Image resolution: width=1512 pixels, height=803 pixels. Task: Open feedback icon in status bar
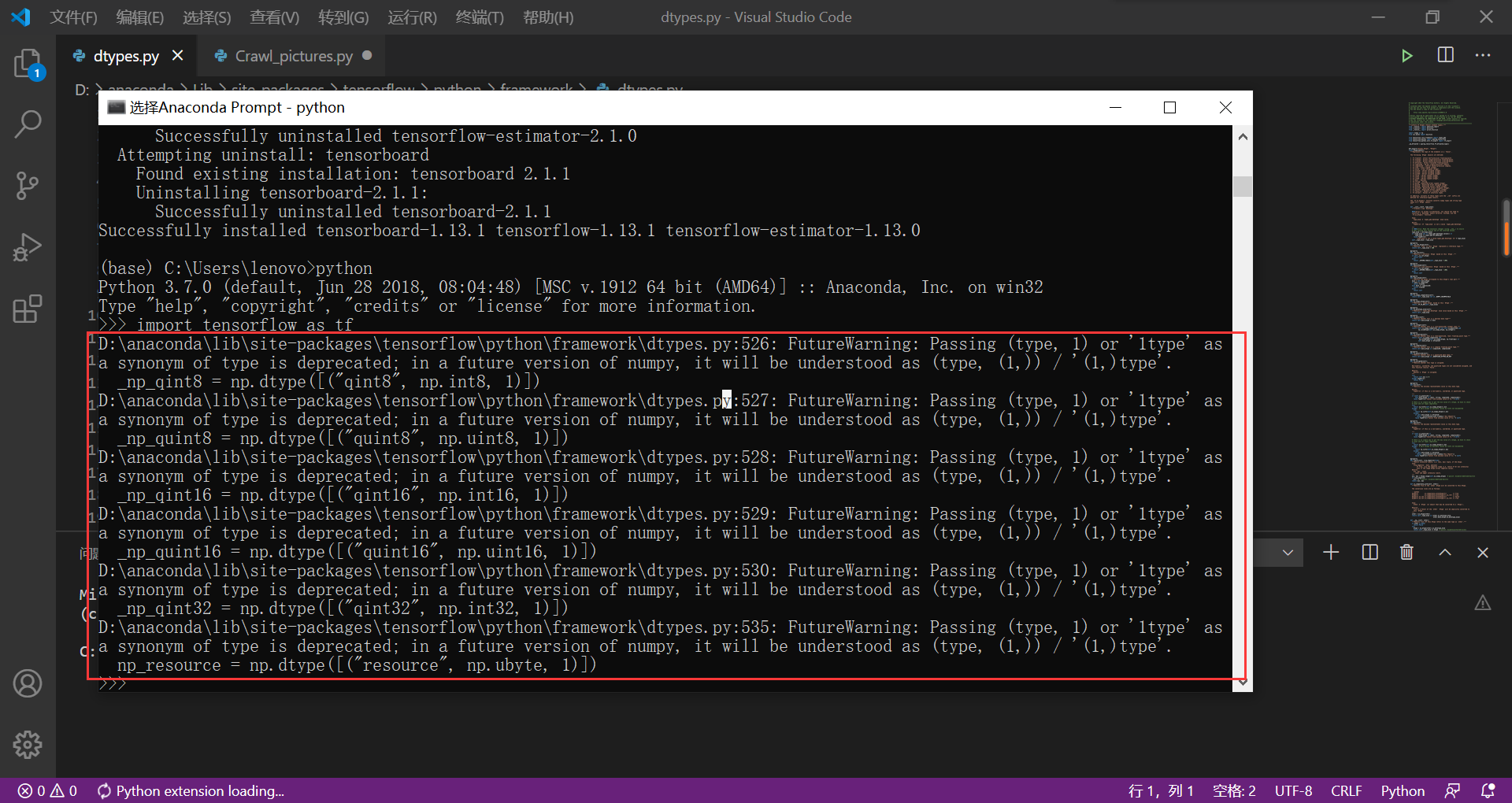(x=1453, y=790)
